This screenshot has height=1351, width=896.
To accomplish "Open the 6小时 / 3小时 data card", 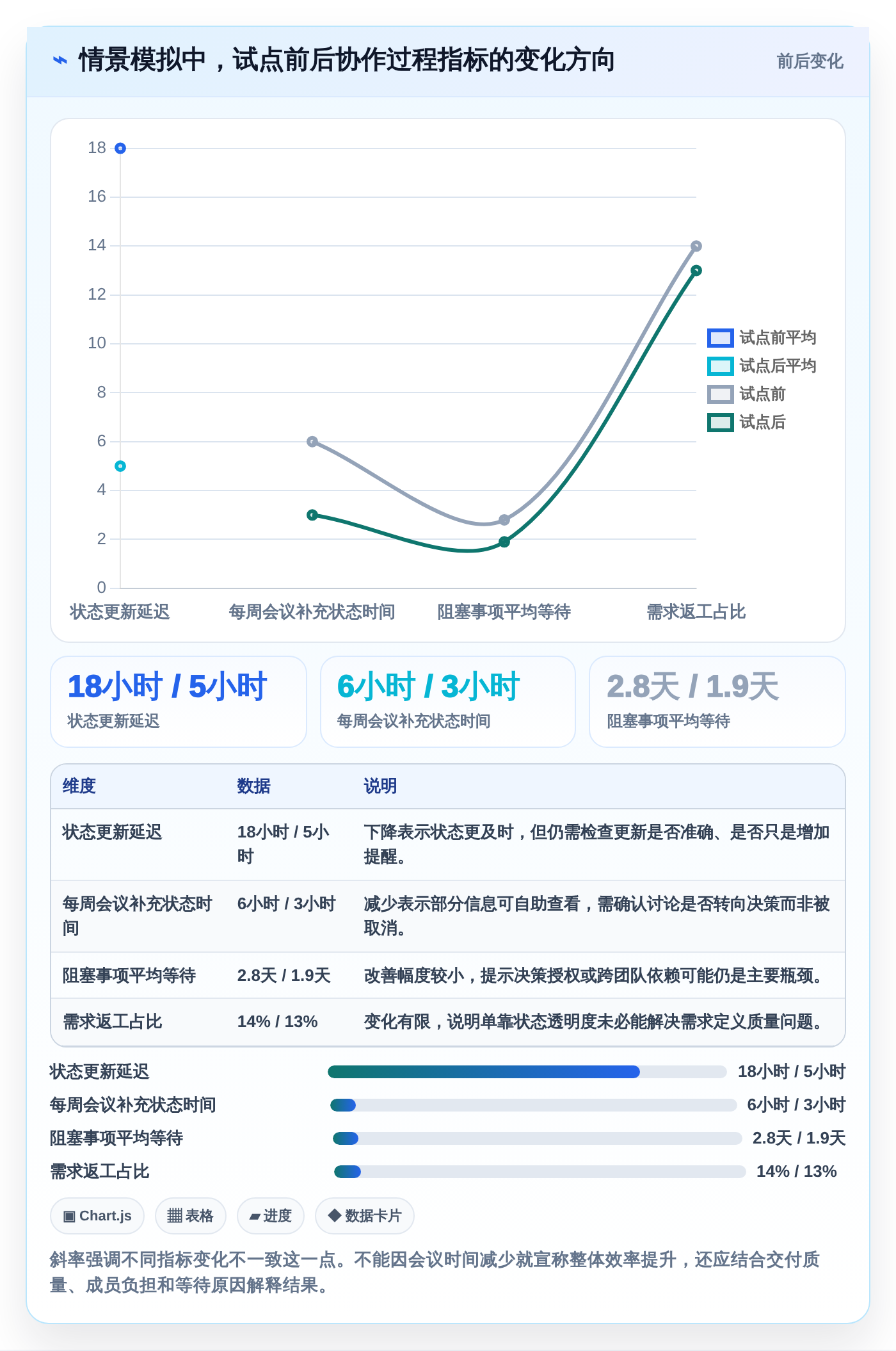I will [x=448, y=702].
